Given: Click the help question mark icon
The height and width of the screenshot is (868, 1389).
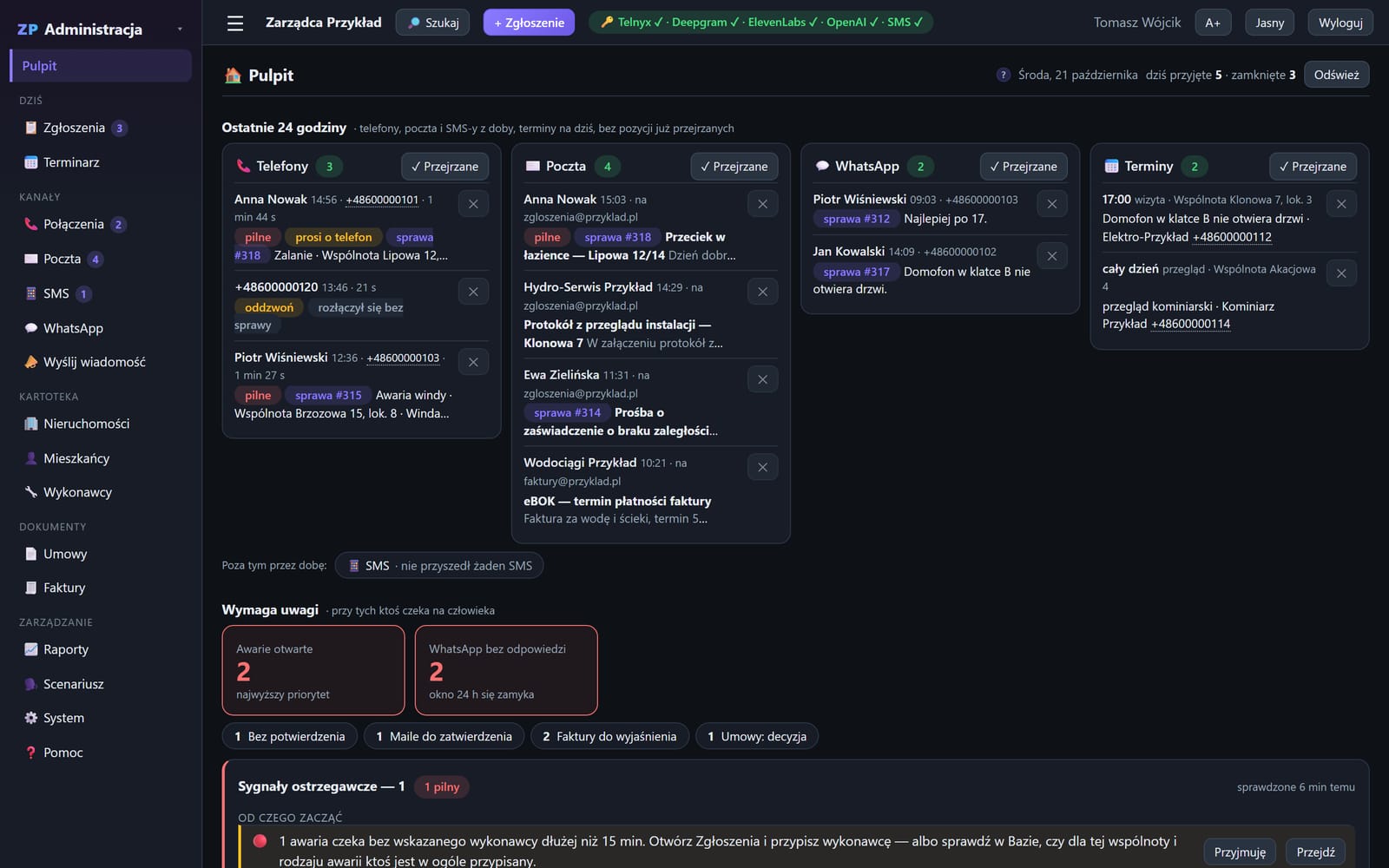Looking at the screenshot, I should [1003, 75].
